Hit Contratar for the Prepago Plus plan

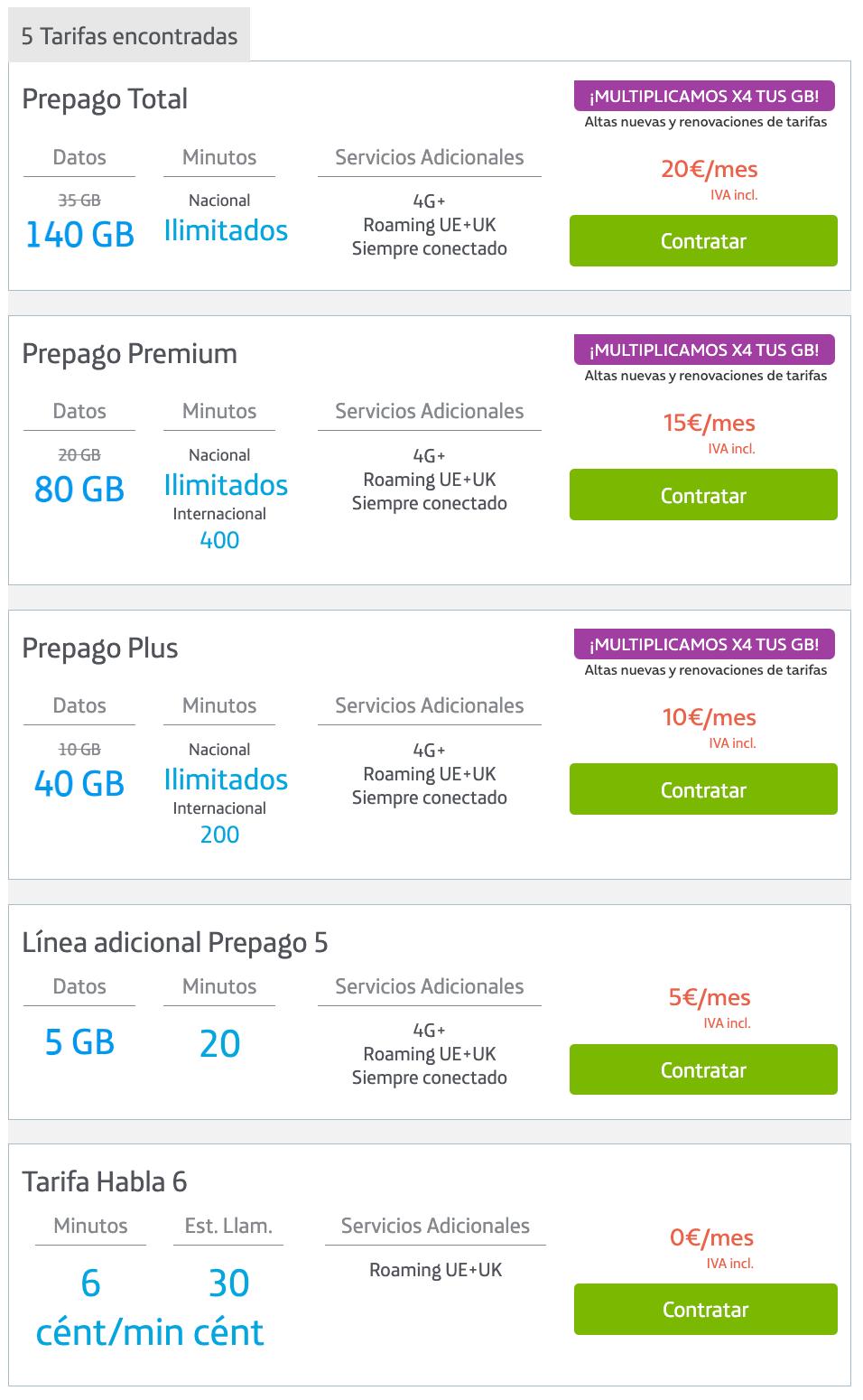coord(703,789)
